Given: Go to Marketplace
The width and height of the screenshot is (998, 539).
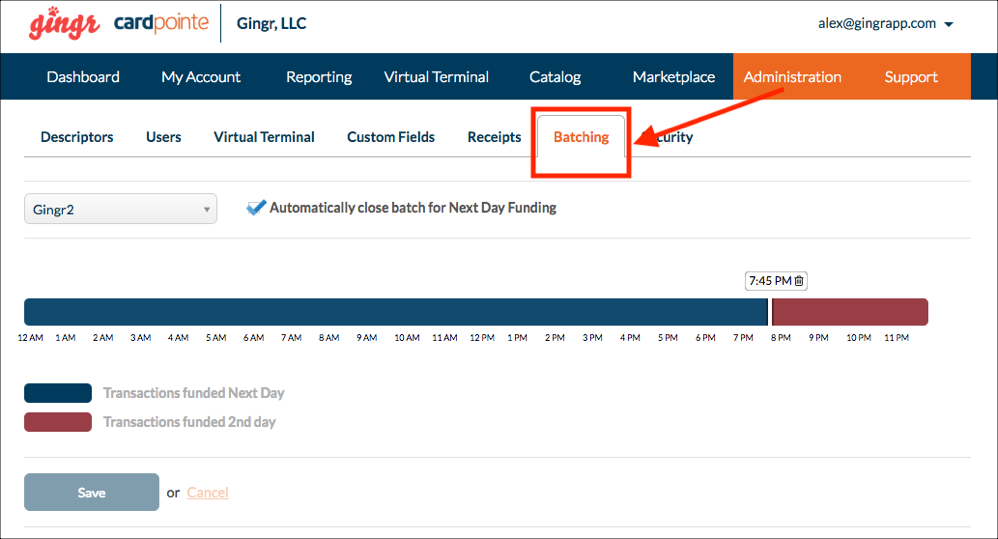Looking at the screenshot, I should tap(673, 77).
